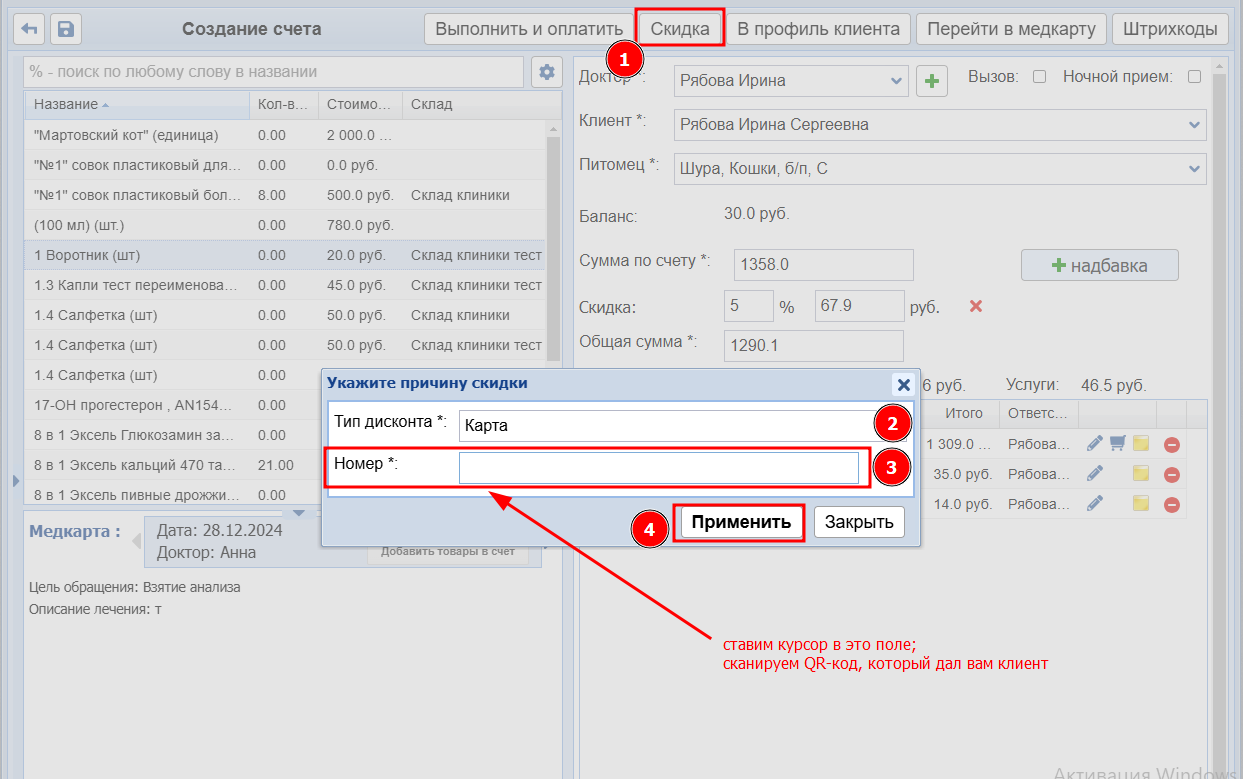Open yellow note icon in first invoice row
1243x779 pixels.
tap(1141, 443)
